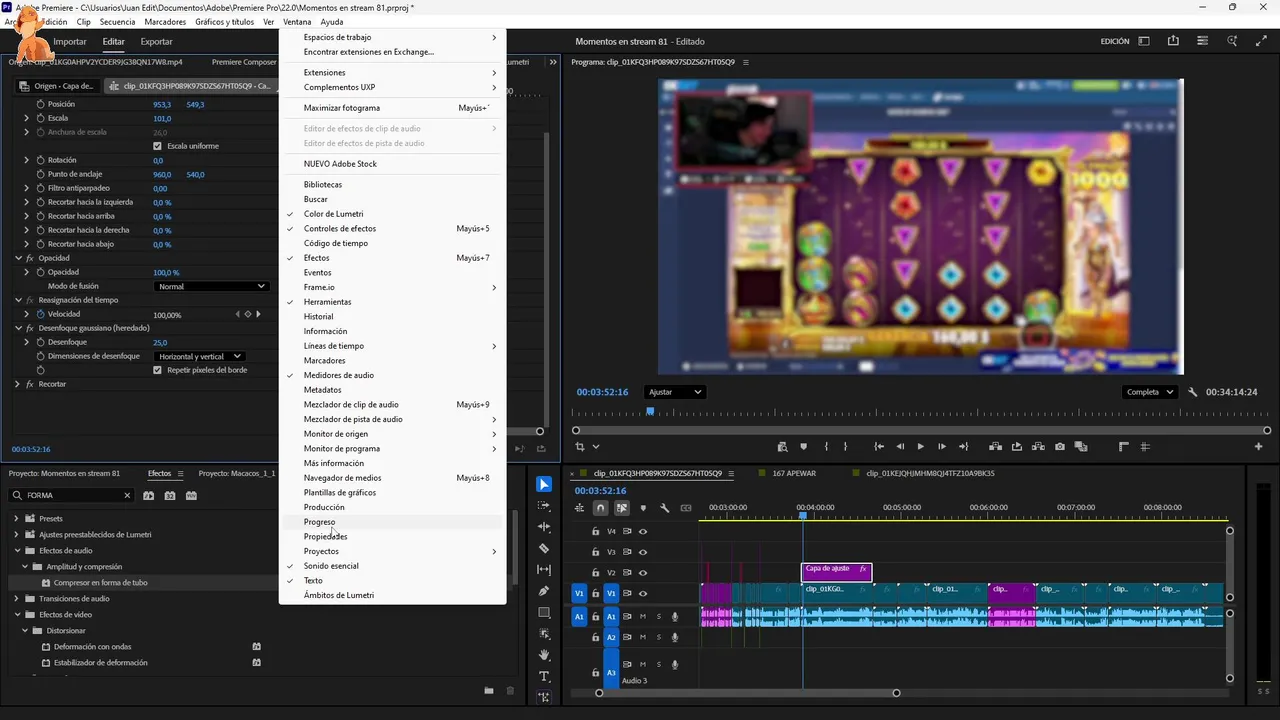Select the Rectangle tool
The height and width of the screenshot is (720, 1280).
click(544, 613)
